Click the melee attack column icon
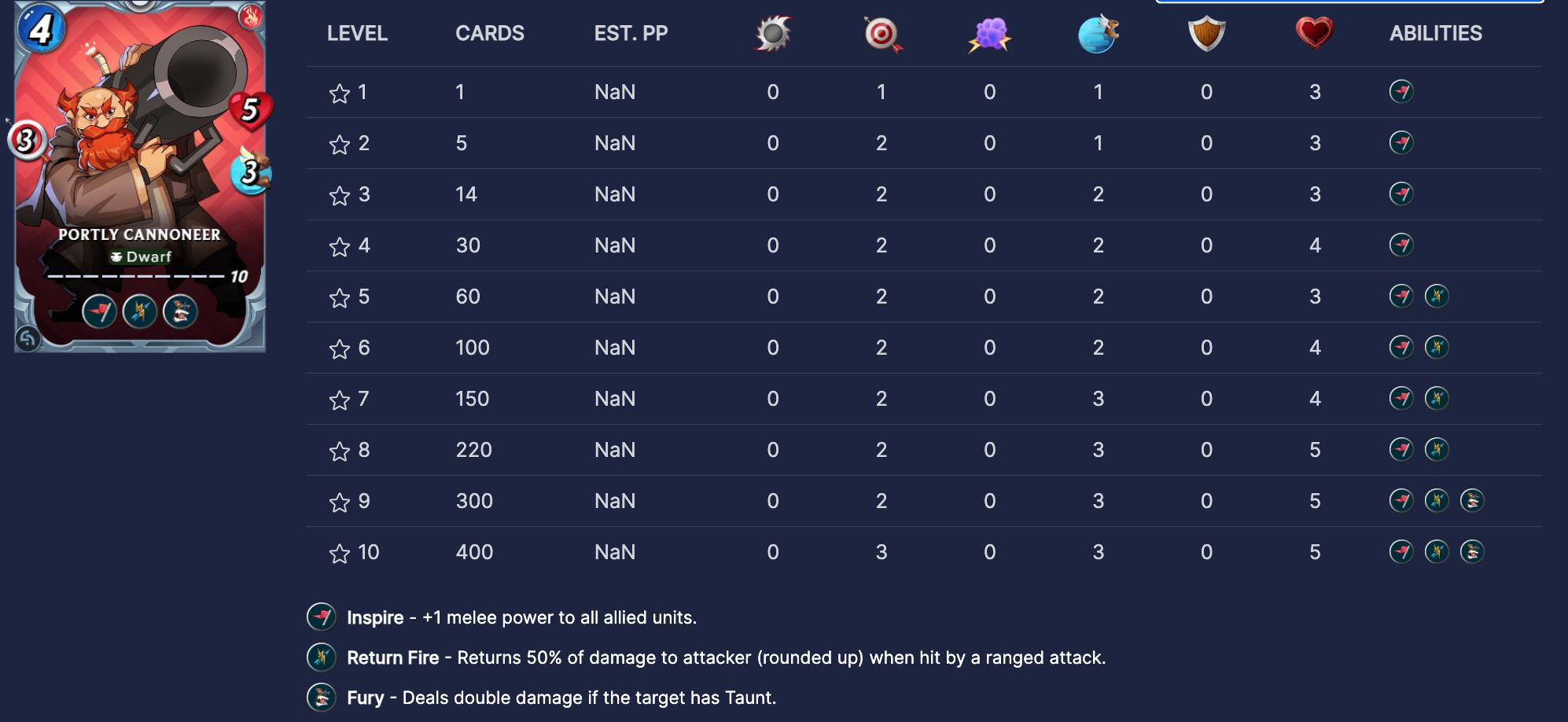This screenshot has width=1568, height=722. [x=773, y=34]
